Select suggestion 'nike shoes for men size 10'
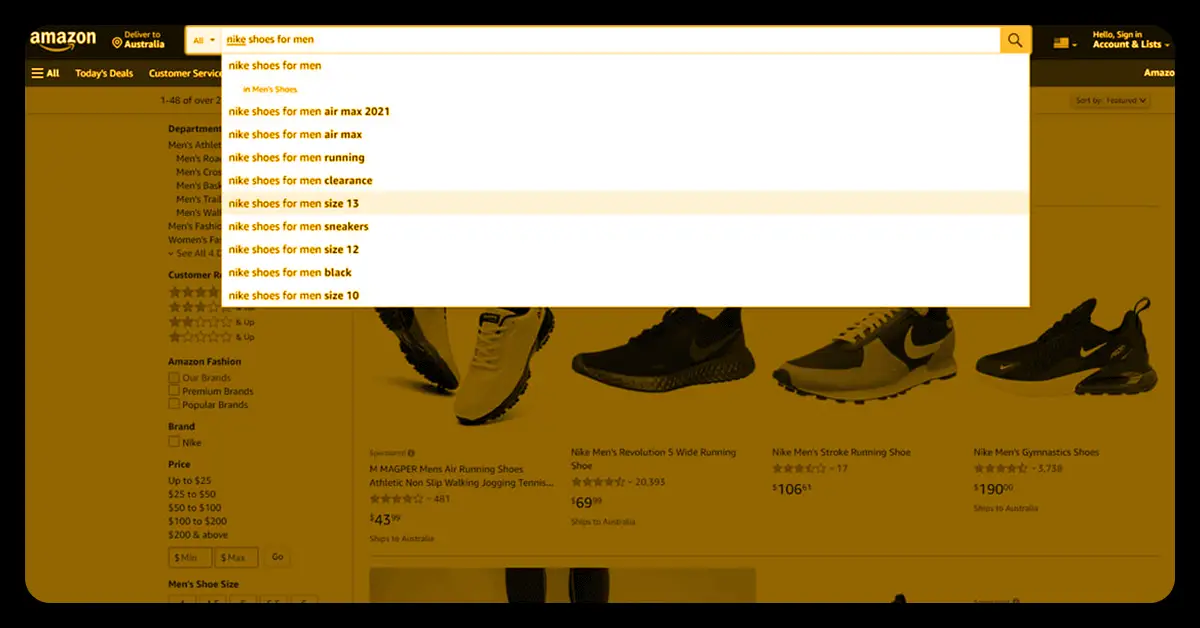The width and height of the screenshot is (1200, 628). coord(626,295)
